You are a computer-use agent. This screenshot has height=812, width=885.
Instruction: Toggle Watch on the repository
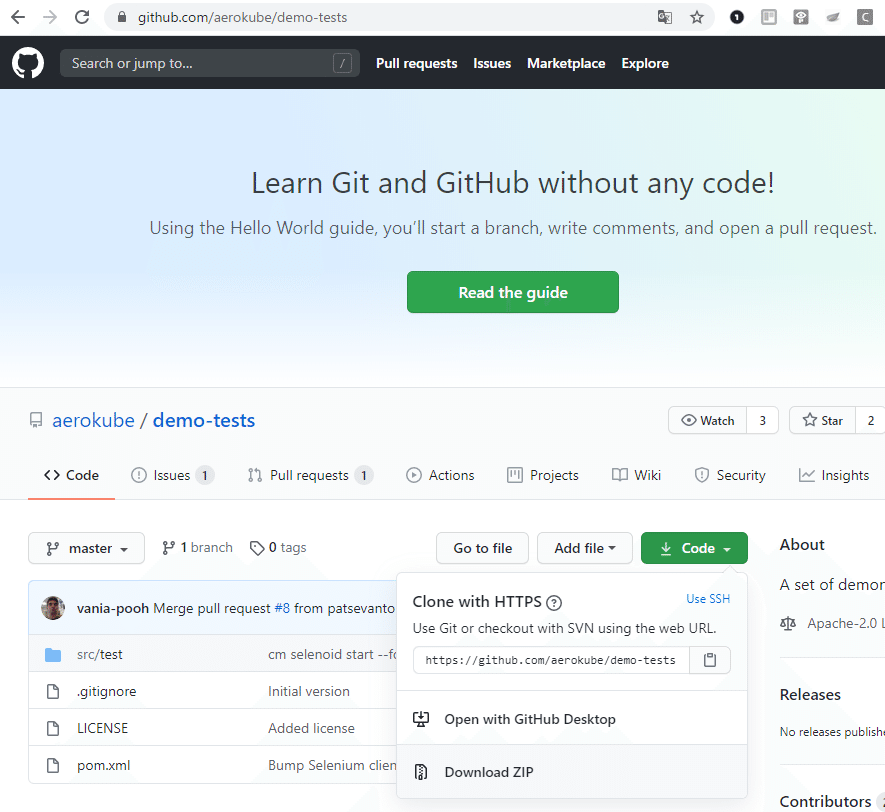click(707, 420)
